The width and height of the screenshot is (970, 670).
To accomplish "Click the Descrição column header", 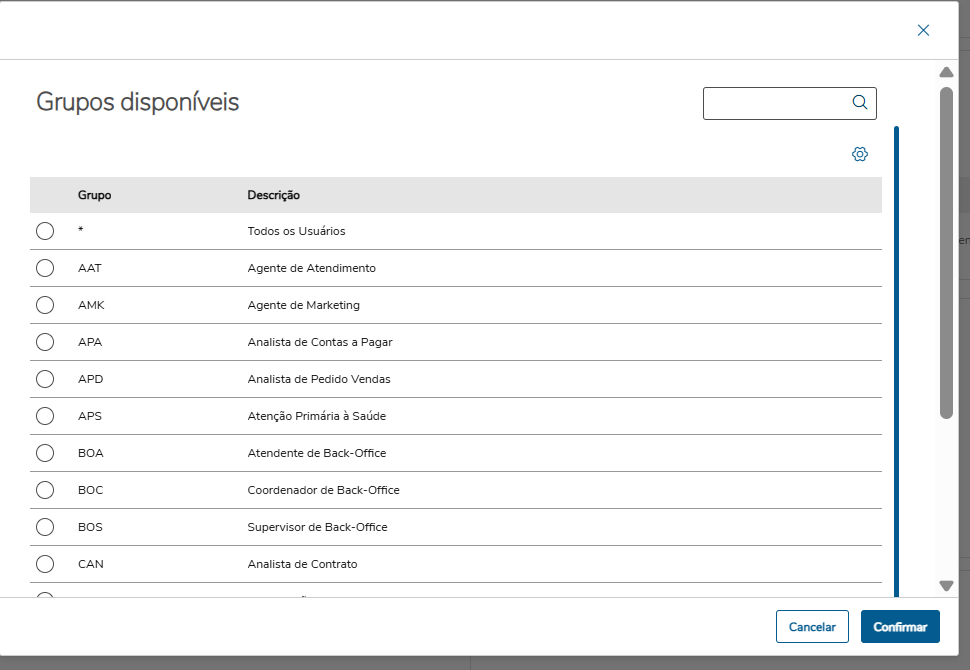I will [x=274, y=195].
